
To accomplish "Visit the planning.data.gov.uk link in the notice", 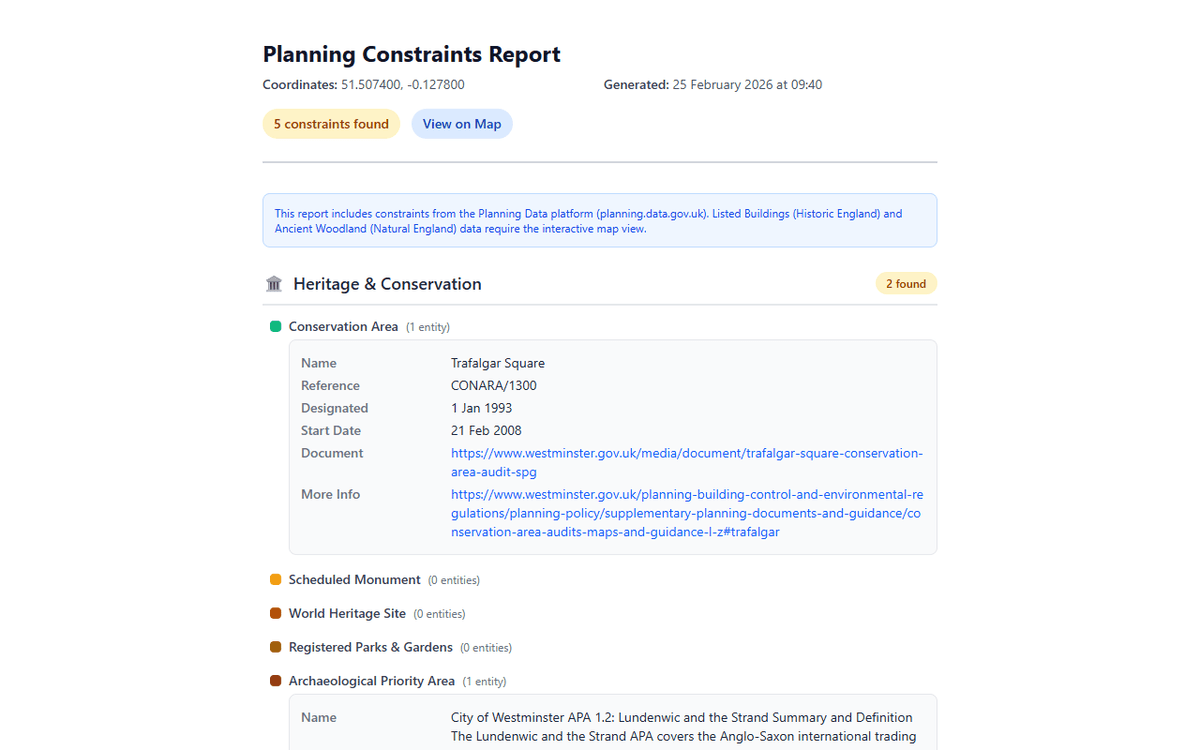I will [x=651, y=213].
